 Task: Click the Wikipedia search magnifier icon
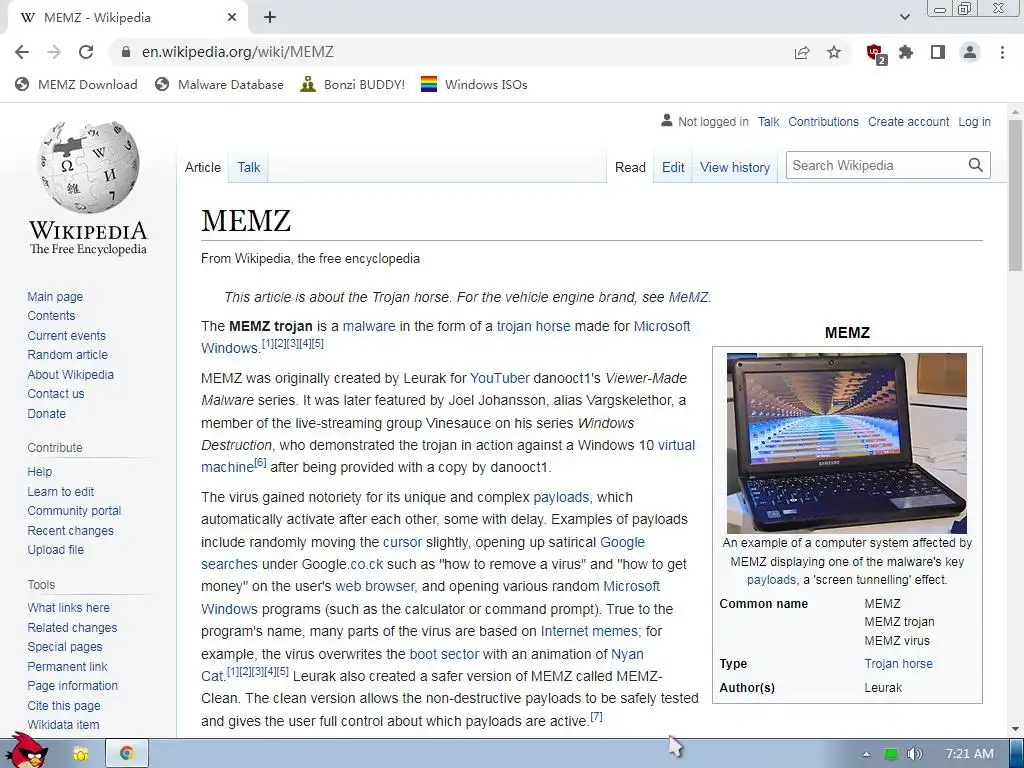coord(976,165)
